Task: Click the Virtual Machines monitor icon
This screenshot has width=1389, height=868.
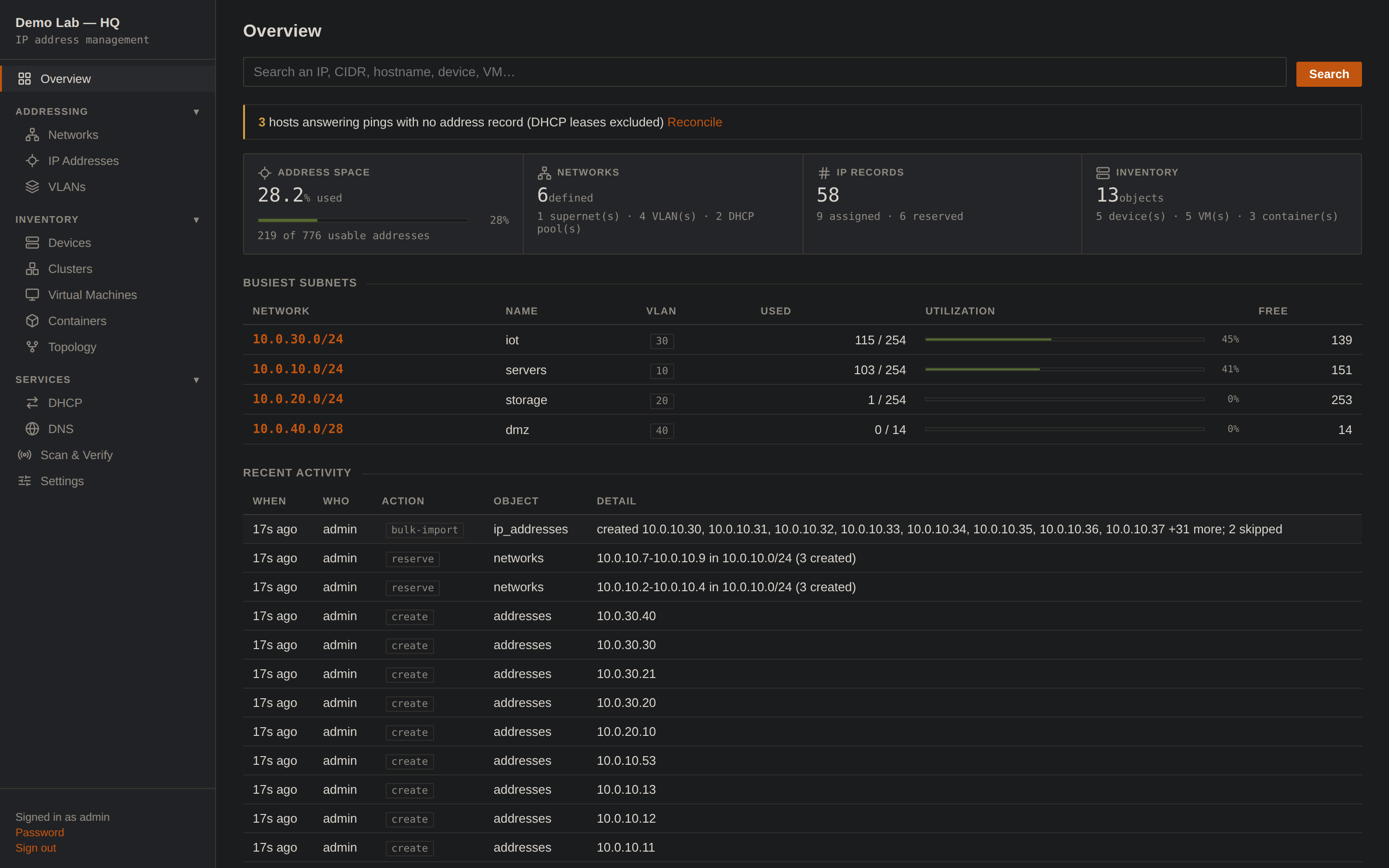Action: (32, 295)
